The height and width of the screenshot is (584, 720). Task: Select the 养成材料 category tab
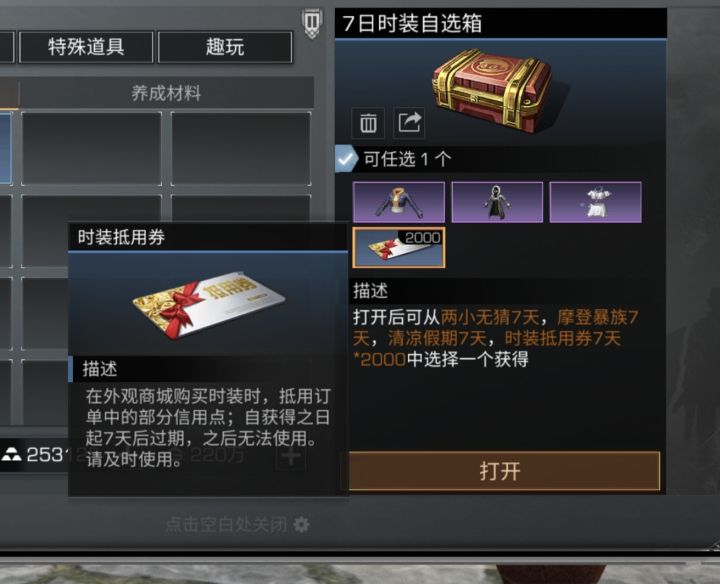tap(166, 93)
